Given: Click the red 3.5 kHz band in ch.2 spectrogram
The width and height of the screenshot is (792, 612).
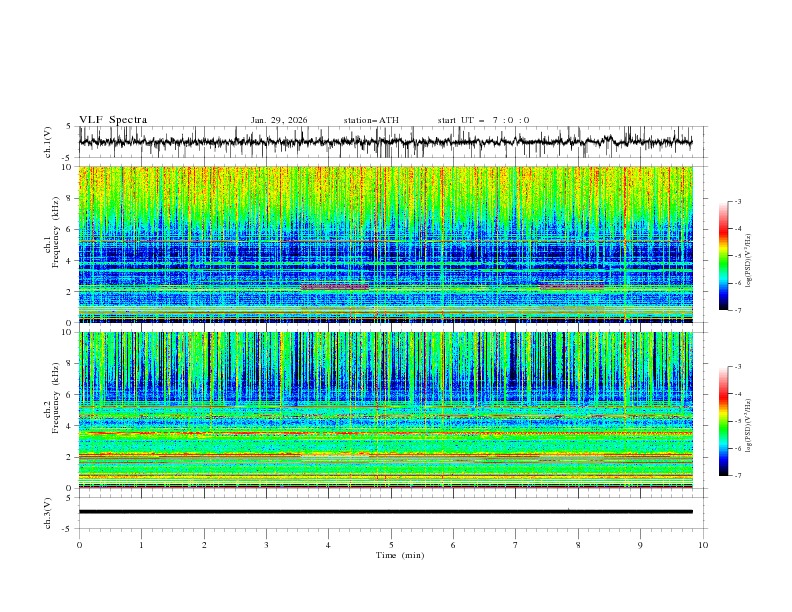Looking at the screenshot, I should coord(385,433).
